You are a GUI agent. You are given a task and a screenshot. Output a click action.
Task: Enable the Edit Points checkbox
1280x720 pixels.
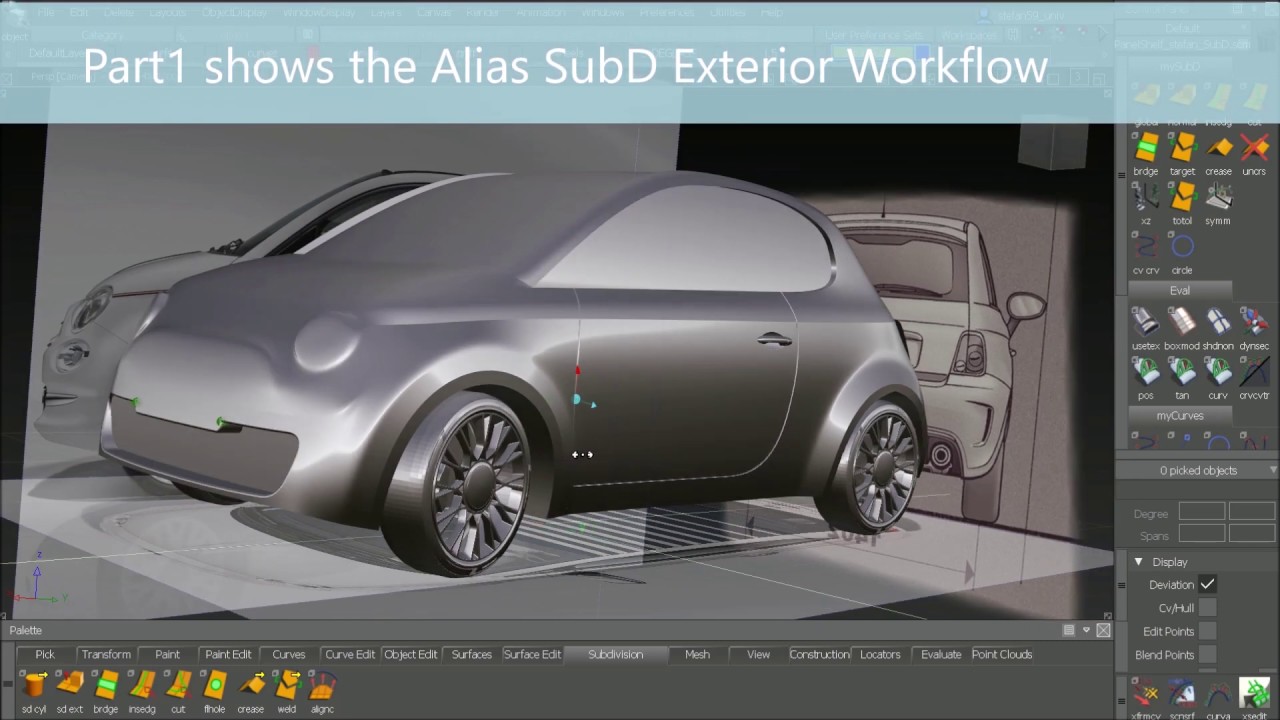1208,631
